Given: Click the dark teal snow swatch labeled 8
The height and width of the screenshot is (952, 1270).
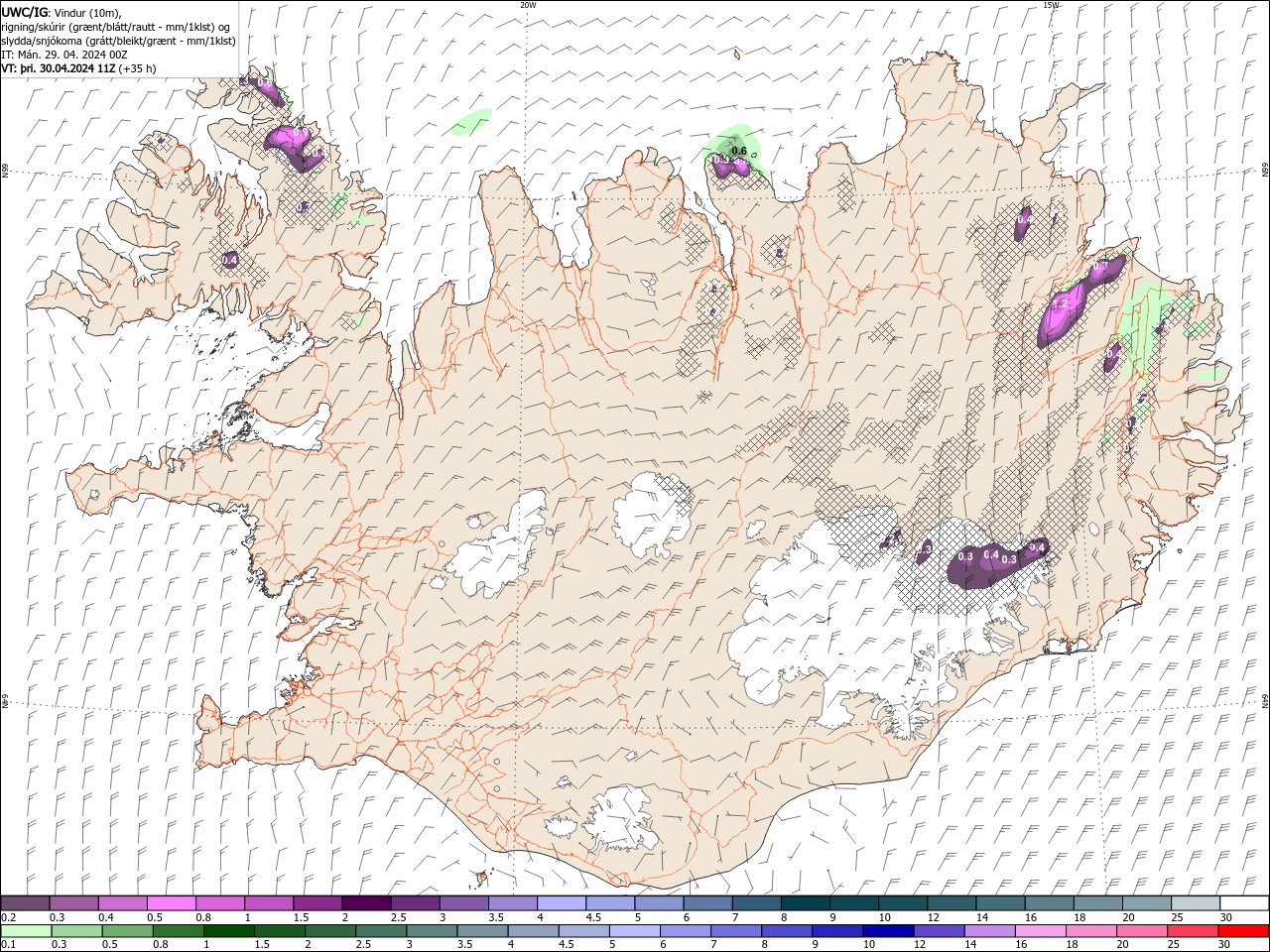Looking at the screenshot, I should click(805, 903).
